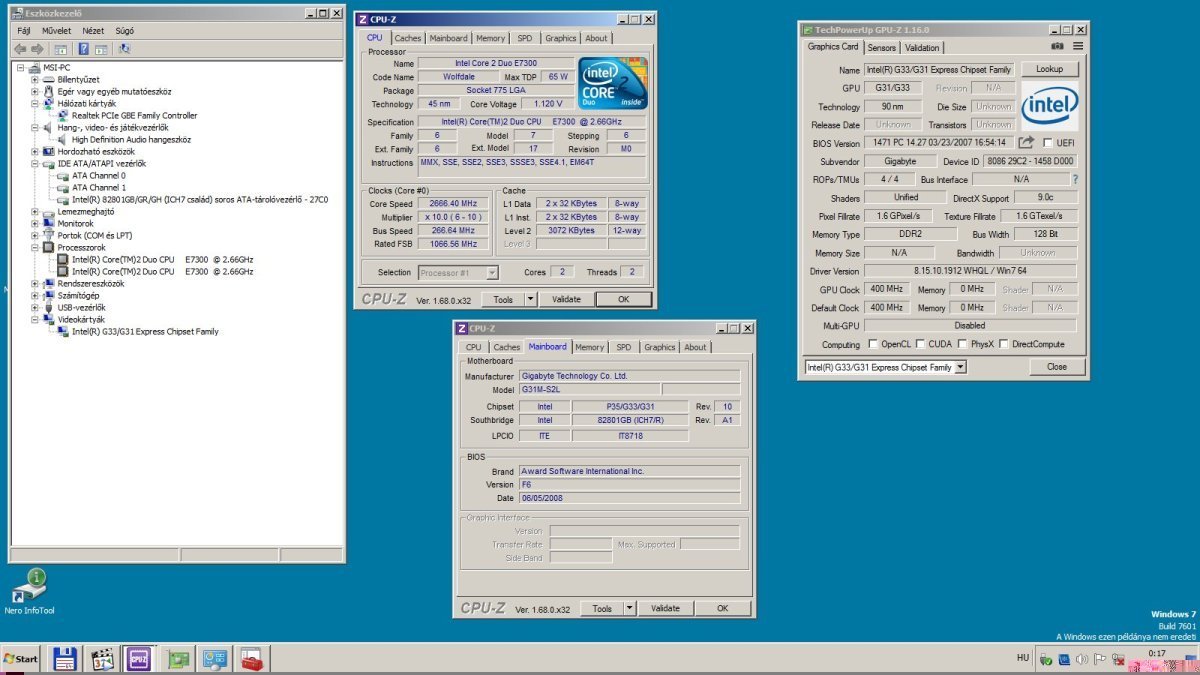Open the GPU selection dropdown in GPU-Z

pyautogui.click(x=961, y=367)
